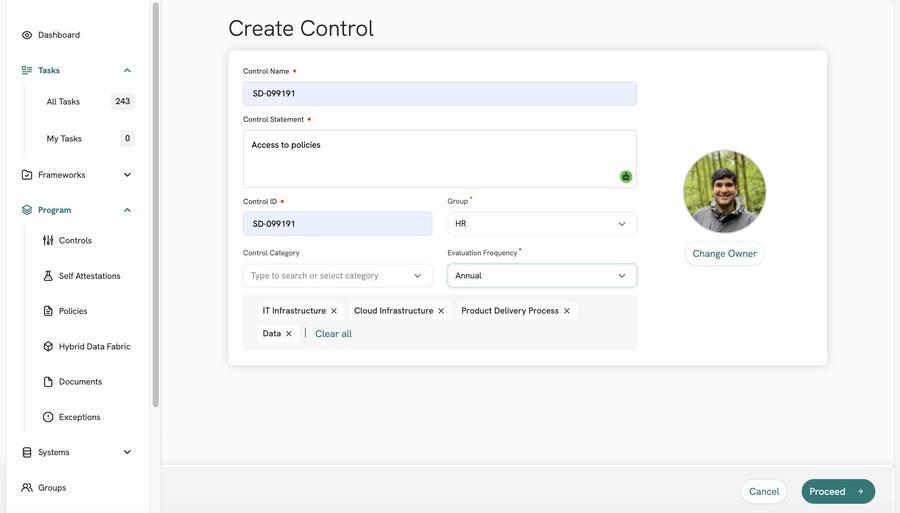Viewport: 900px width, 513px height.
Task: Open My Tasks list
Action: [x=64, y=138]
